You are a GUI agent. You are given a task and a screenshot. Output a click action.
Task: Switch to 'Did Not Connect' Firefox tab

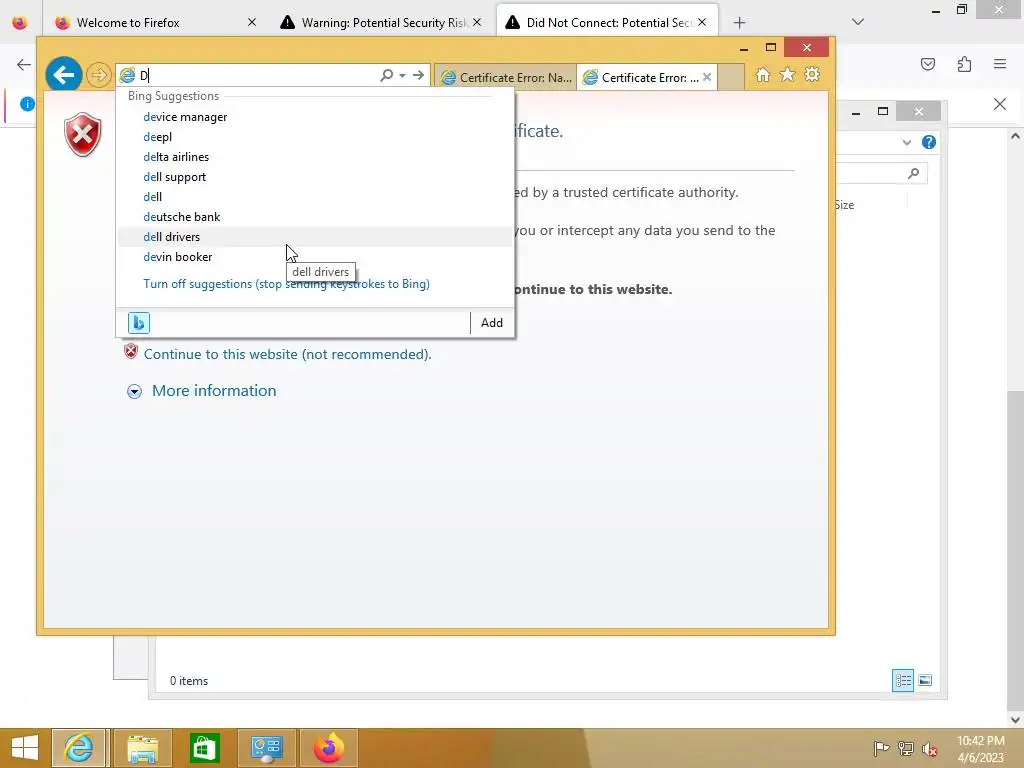(x=607, y=23)
